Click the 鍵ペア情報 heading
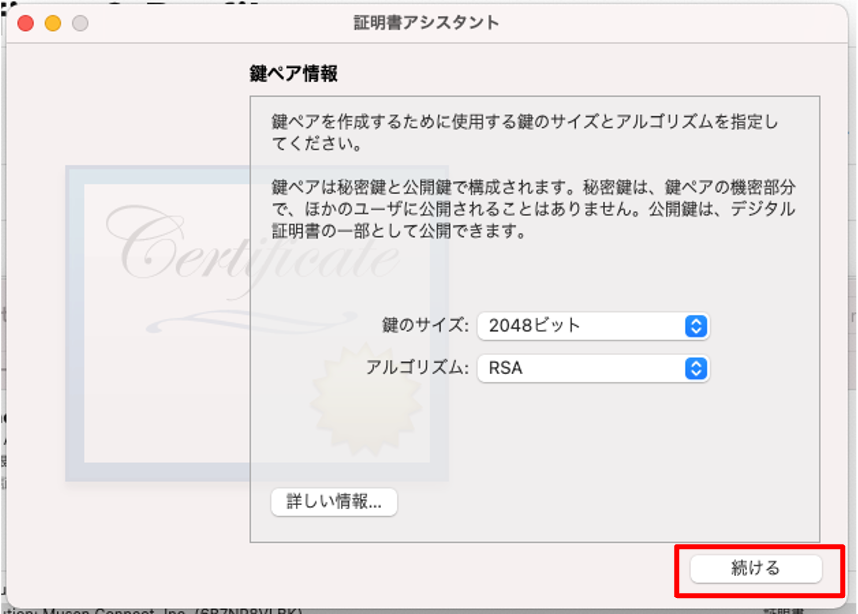This screenshot has width=858, height=614. [x=293, y=73]
